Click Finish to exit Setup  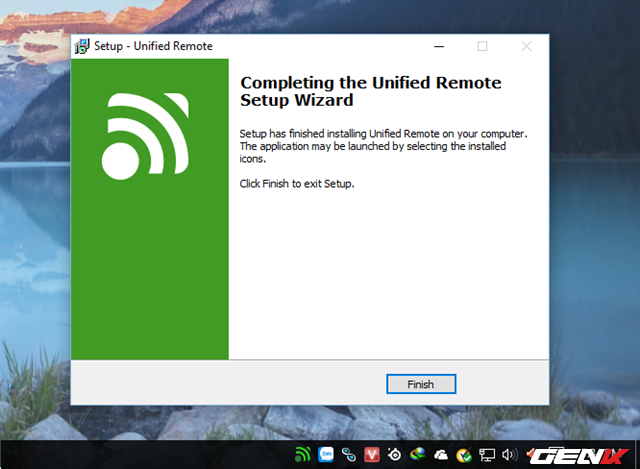[421, 384]
